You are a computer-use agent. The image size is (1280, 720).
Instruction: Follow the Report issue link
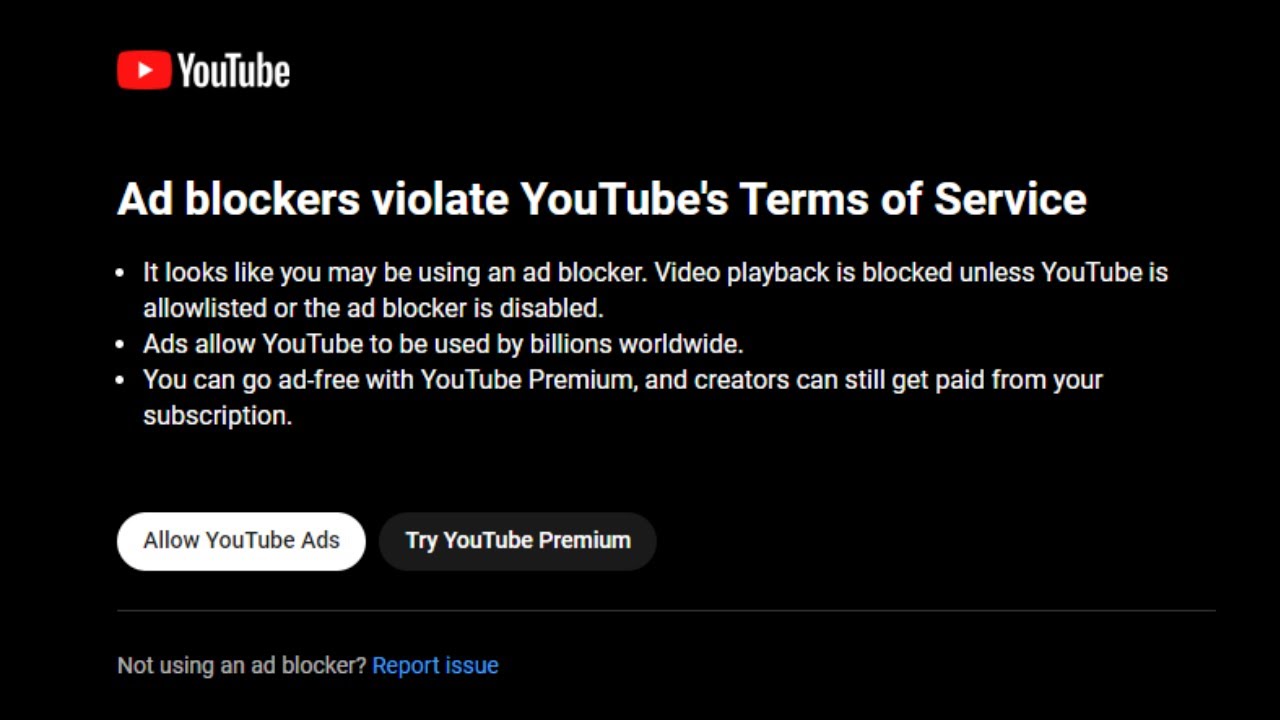[x=435, y=666]
